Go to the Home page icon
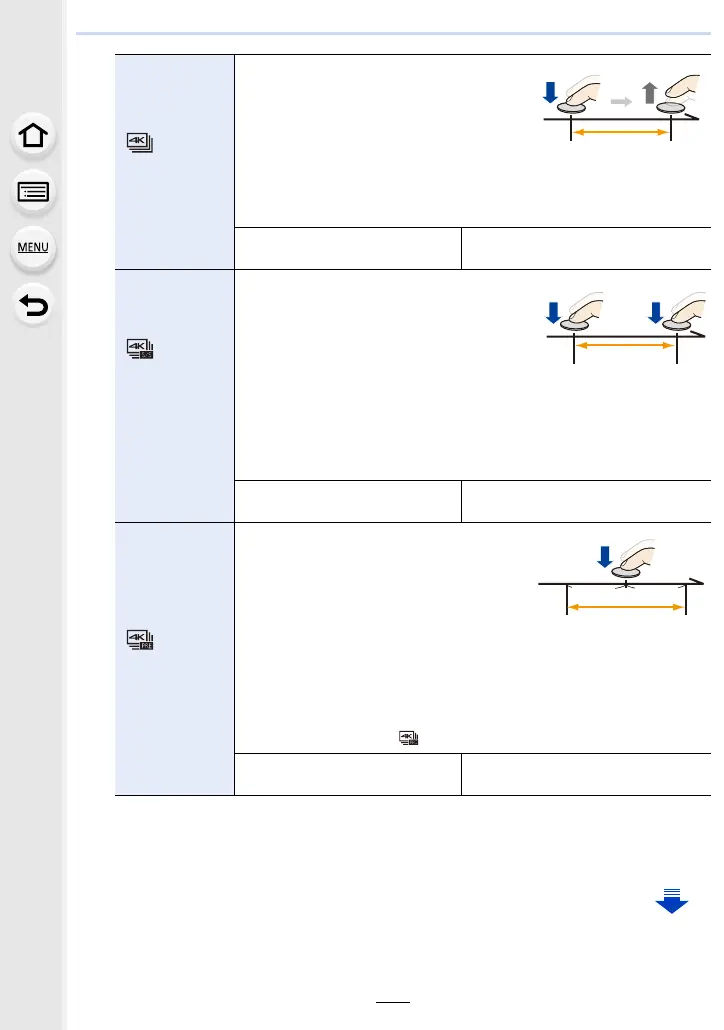Screen dimensions: 724x1030 35,137
